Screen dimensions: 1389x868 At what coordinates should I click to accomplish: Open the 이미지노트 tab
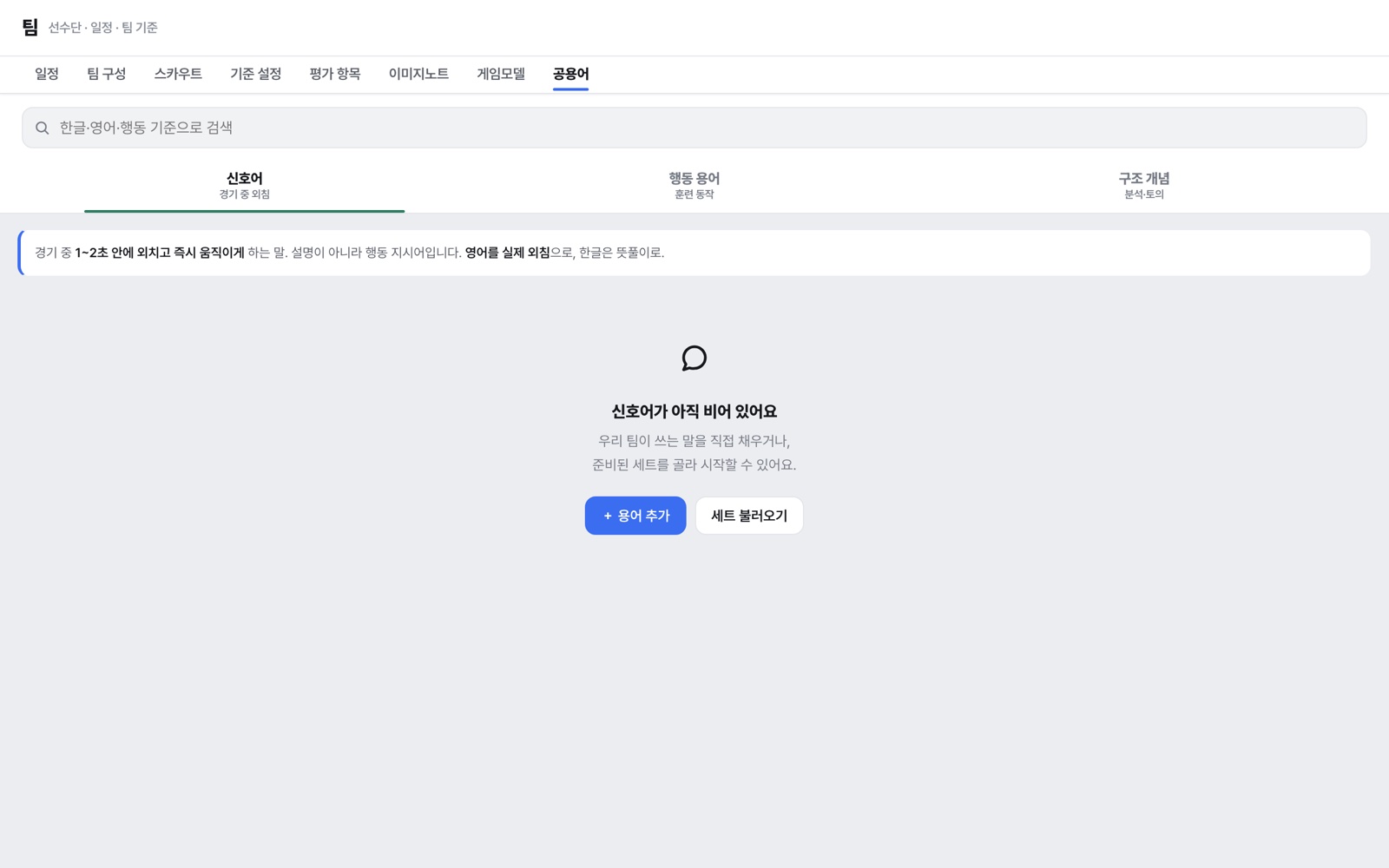pyautogui.click(x=418, y=75)
